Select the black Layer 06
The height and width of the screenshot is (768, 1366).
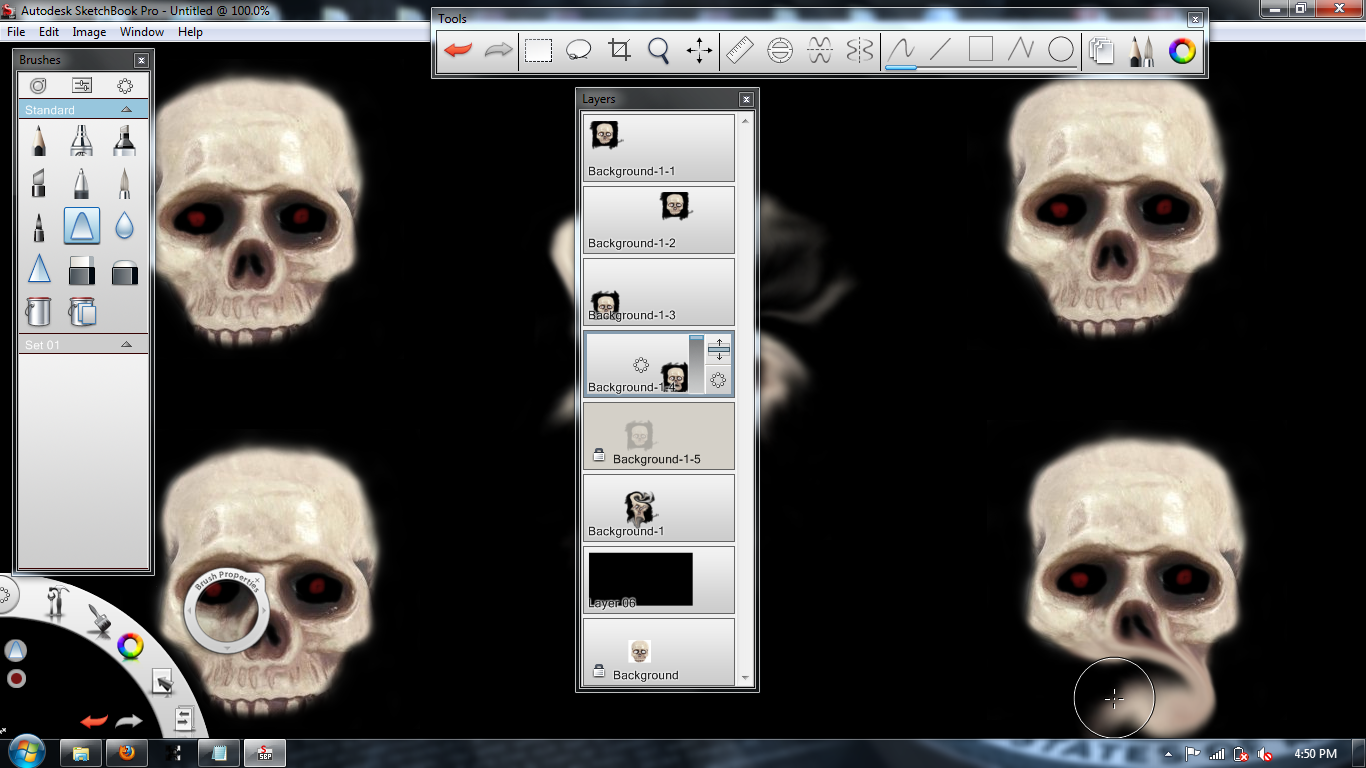(x=659, y=580)
